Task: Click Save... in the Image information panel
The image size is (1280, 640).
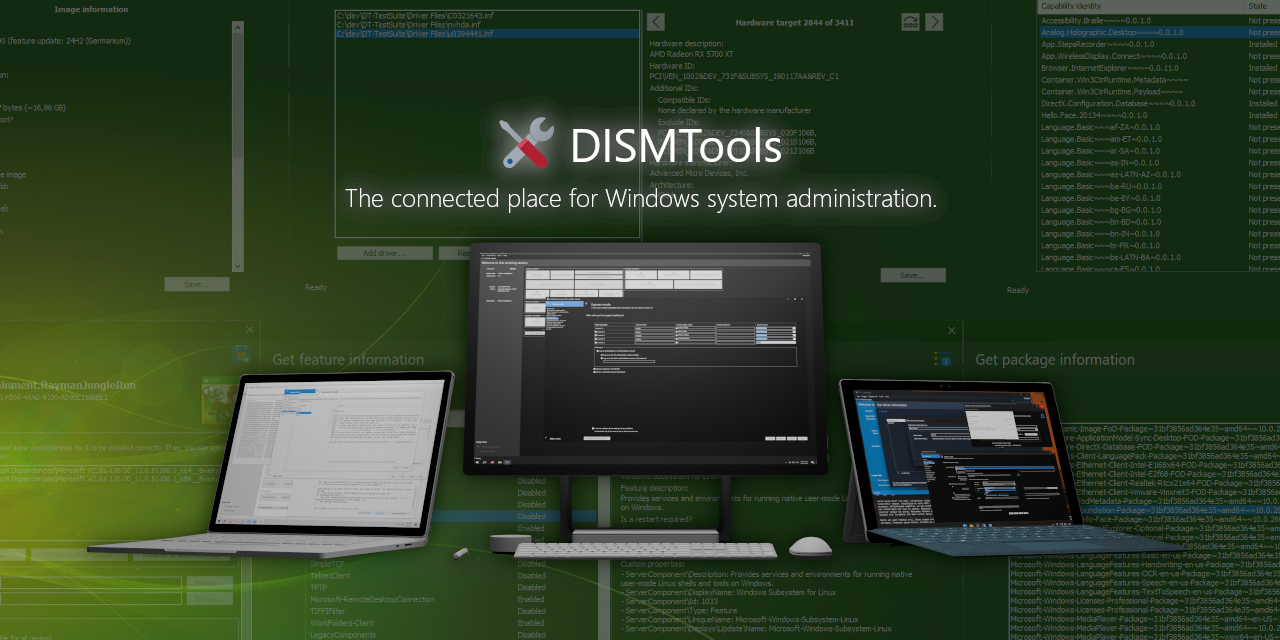Action: [x=197, y=284]
